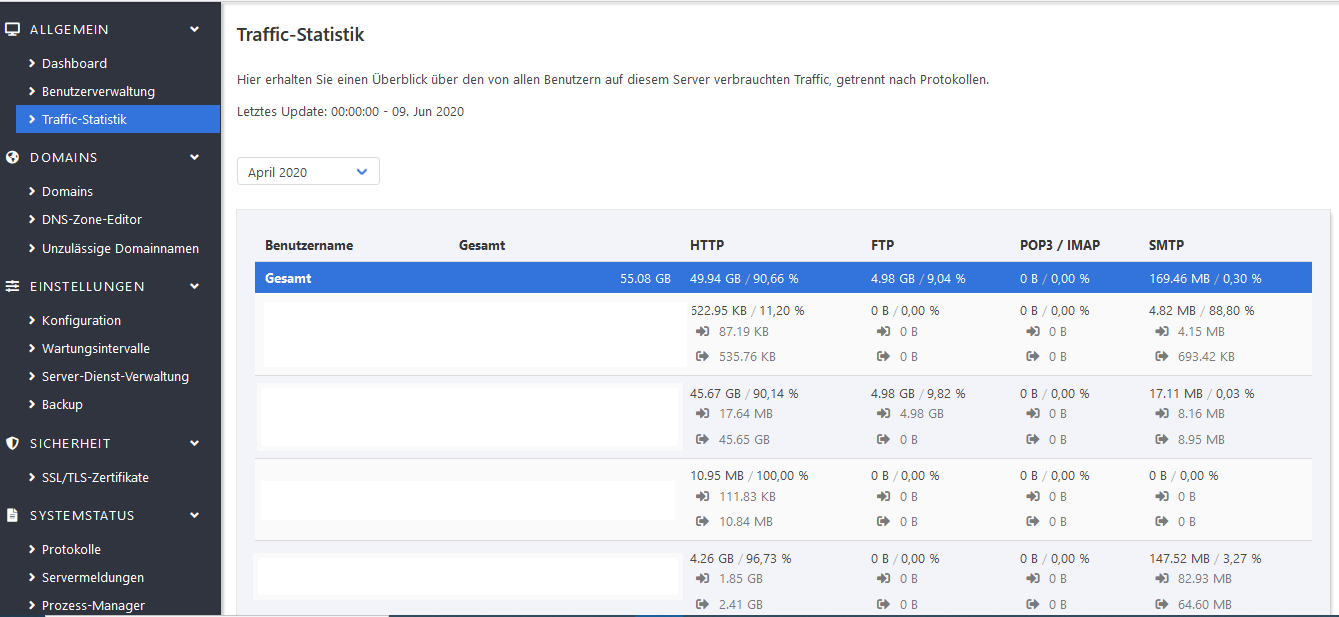The image size is (1339, 617).
Task: Open Dashboard in the sidebar
Action: (x=74, y=63)
